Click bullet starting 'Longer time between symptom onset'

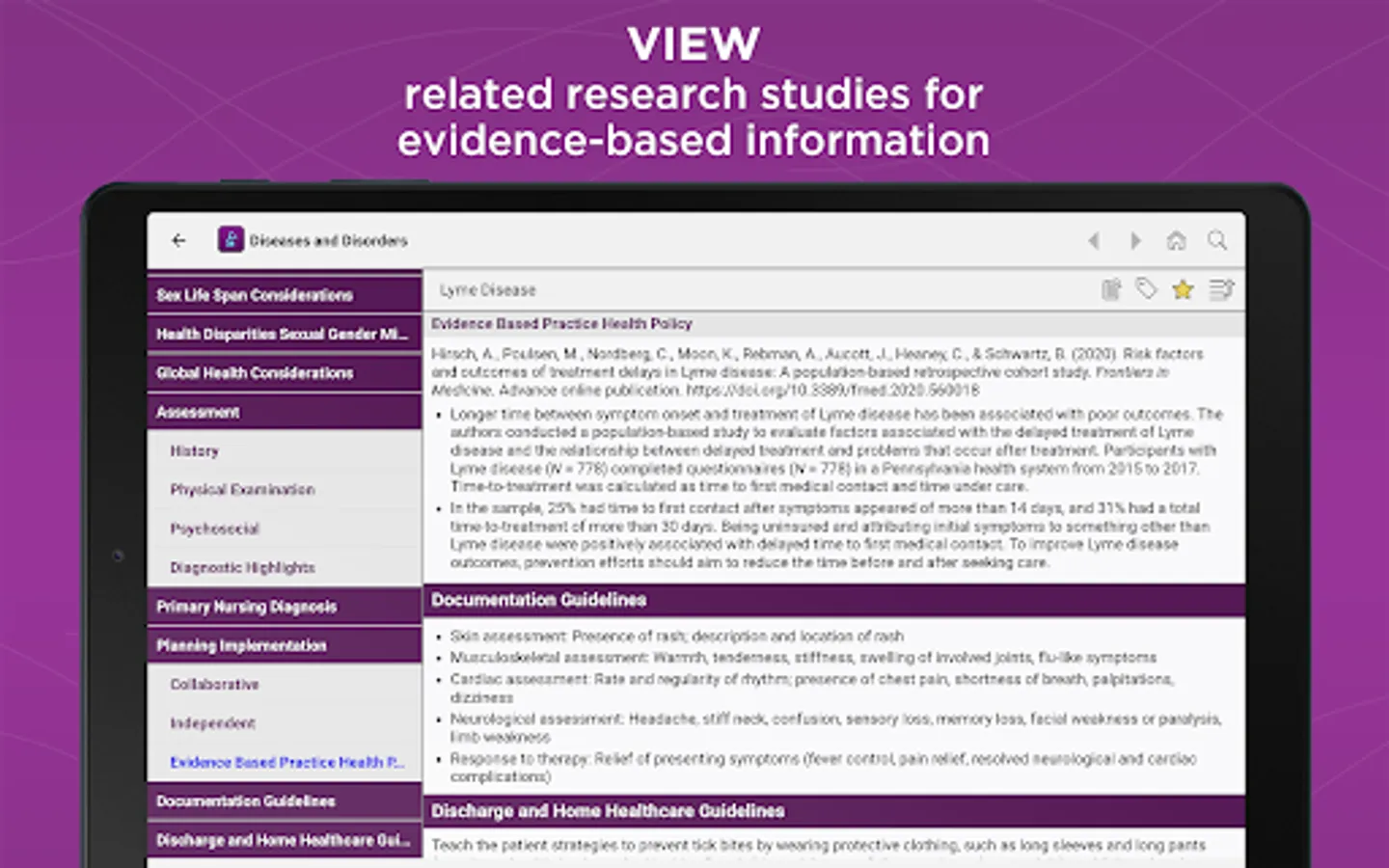click(x=836, y=450)
